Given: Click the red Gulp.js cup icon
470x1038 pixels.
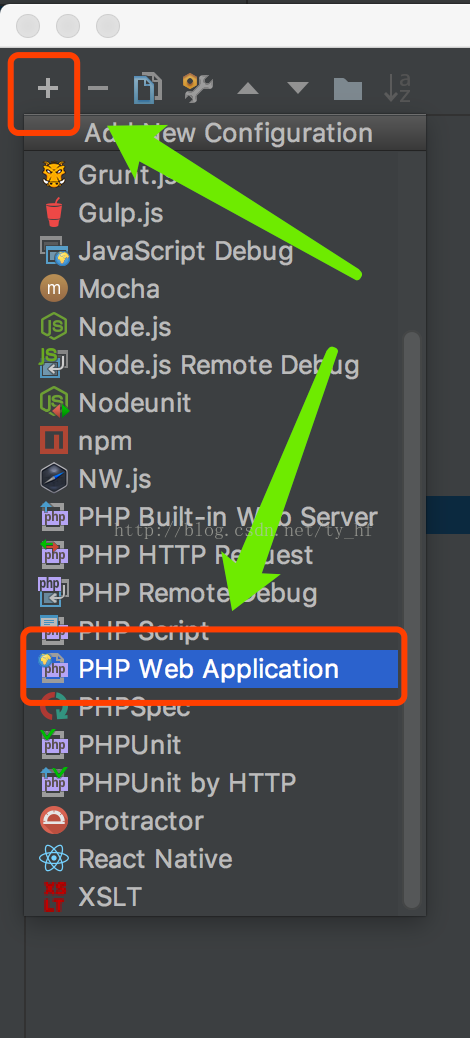Looking at the screenshot, I should coord(54,212).
